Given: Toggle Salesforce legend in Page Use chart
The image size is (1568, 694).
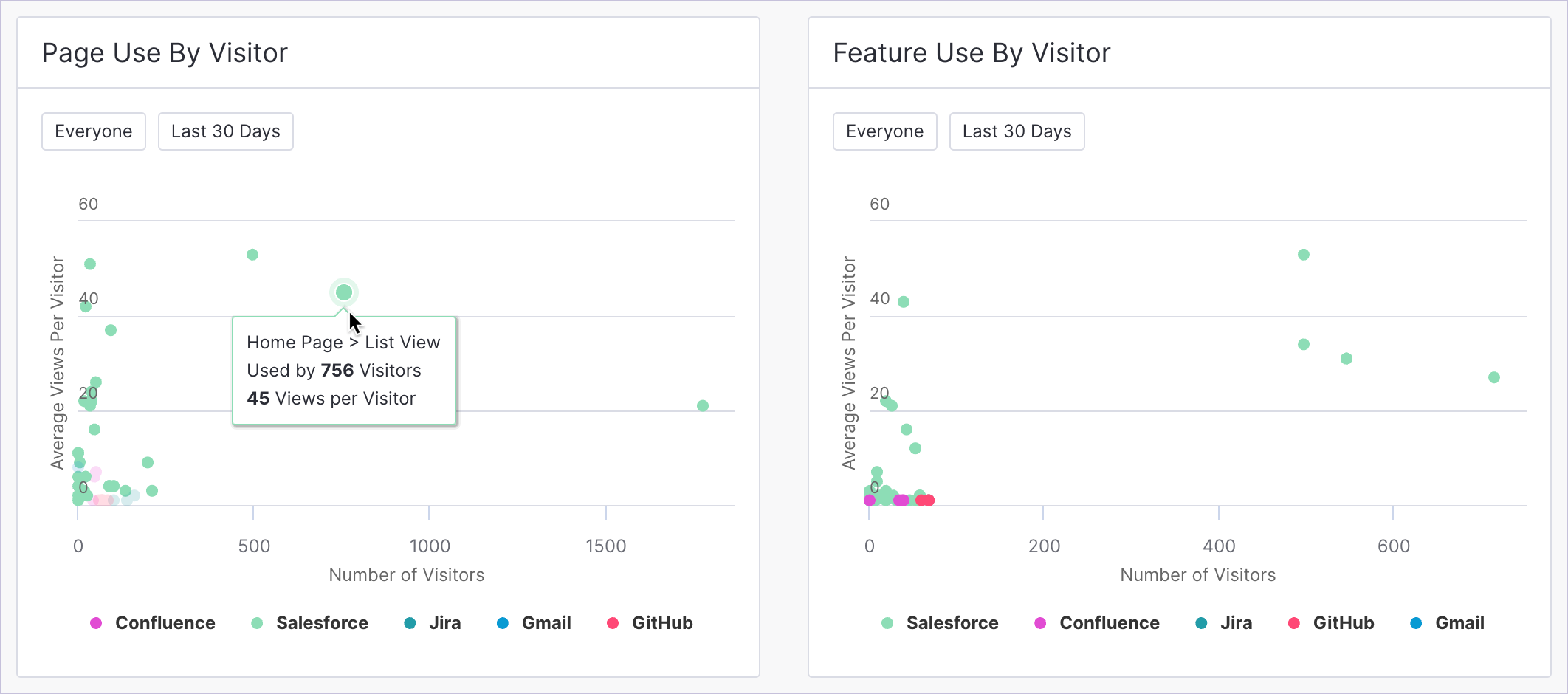Looking at the screenshot, I should point(310,623).
